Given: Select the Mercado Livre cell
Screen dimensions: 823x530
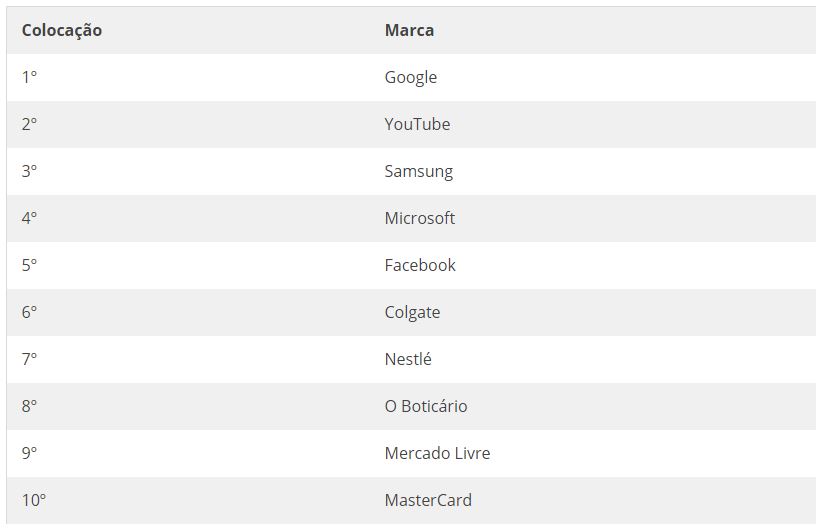Looking at the screenshot, I should pos(437,453).
